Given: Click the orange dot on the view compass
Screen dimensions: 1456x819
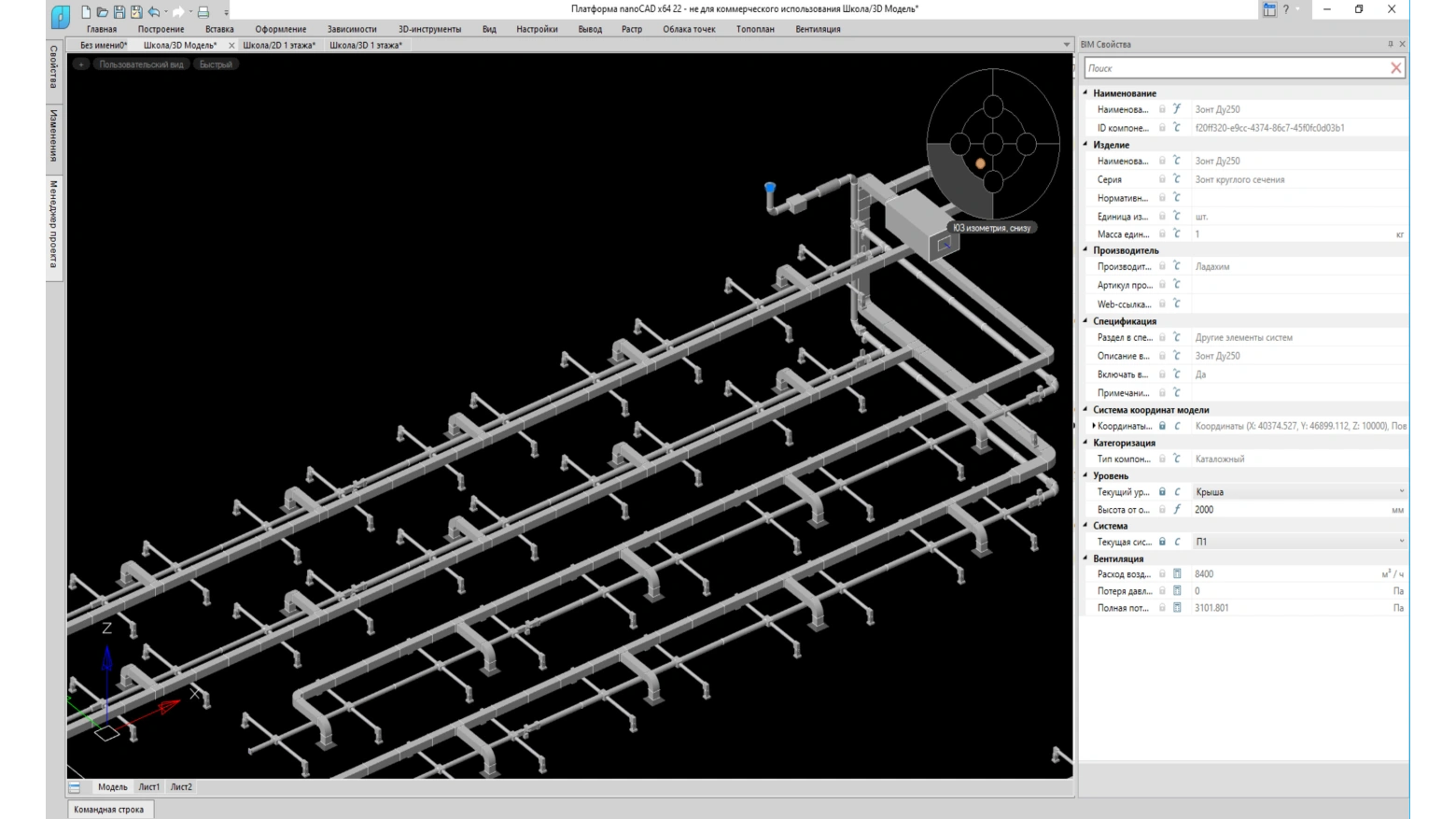Looking at the screenshot, I should tap(980, 163).
